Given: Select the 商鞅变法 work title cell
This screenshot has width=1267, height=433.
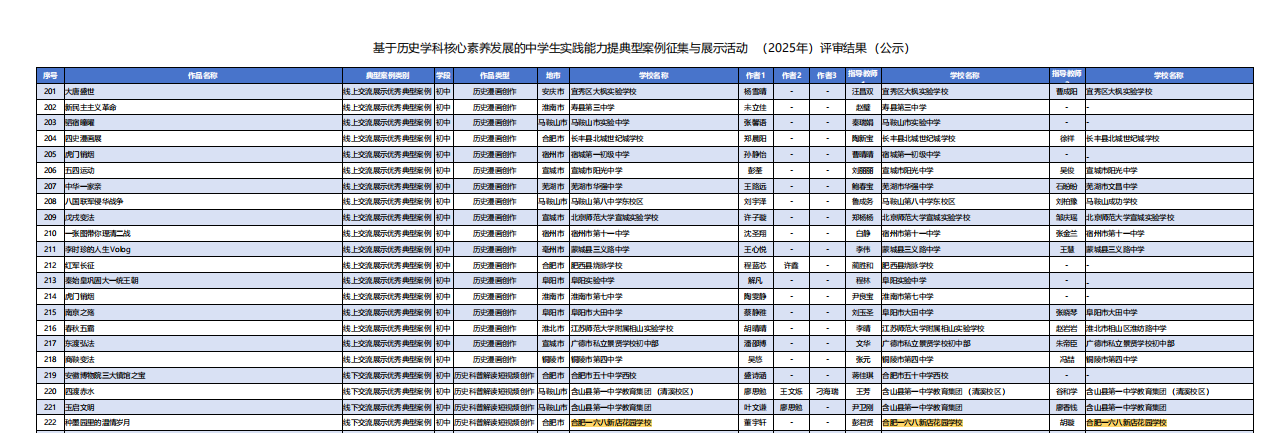Looking at the screenshot, I should (80, 359).
